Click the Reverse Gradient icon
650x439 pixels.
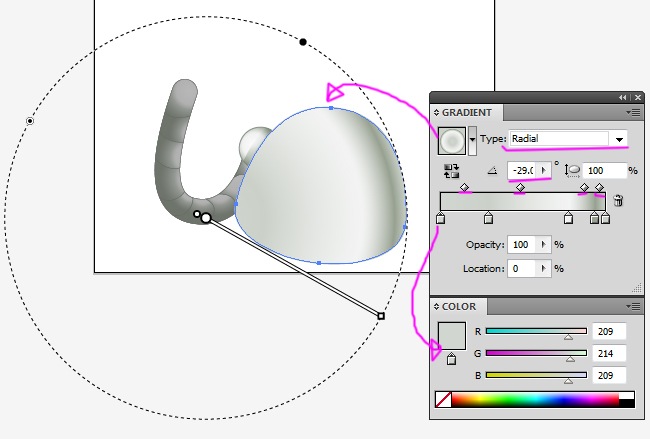pyautogui.click(x=451, y=171)
